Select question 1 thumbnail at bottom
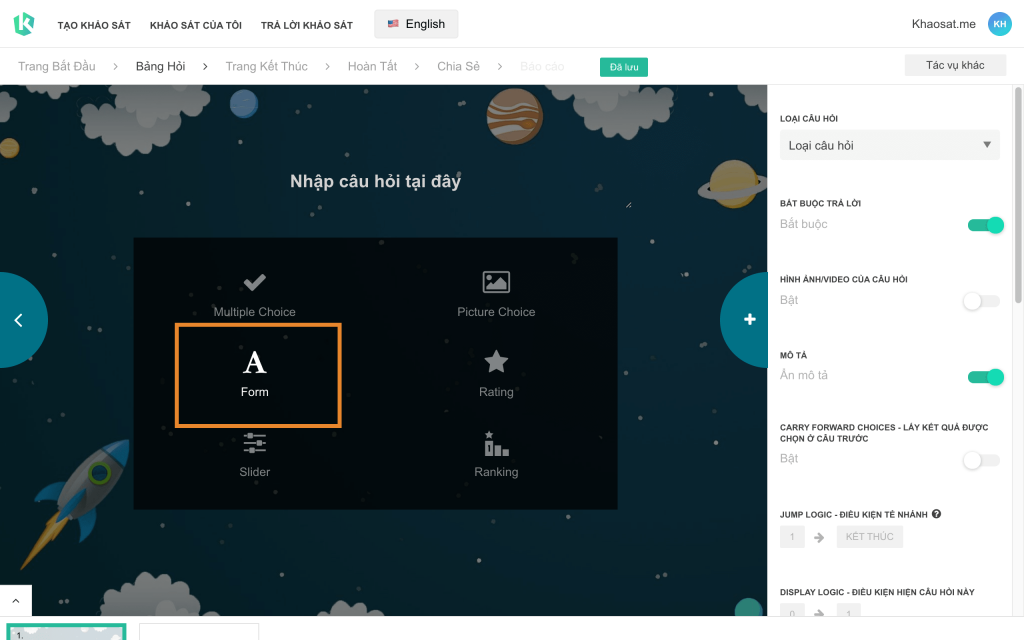Viewport: 1024px width, 640px height. [x=66, y=632]
